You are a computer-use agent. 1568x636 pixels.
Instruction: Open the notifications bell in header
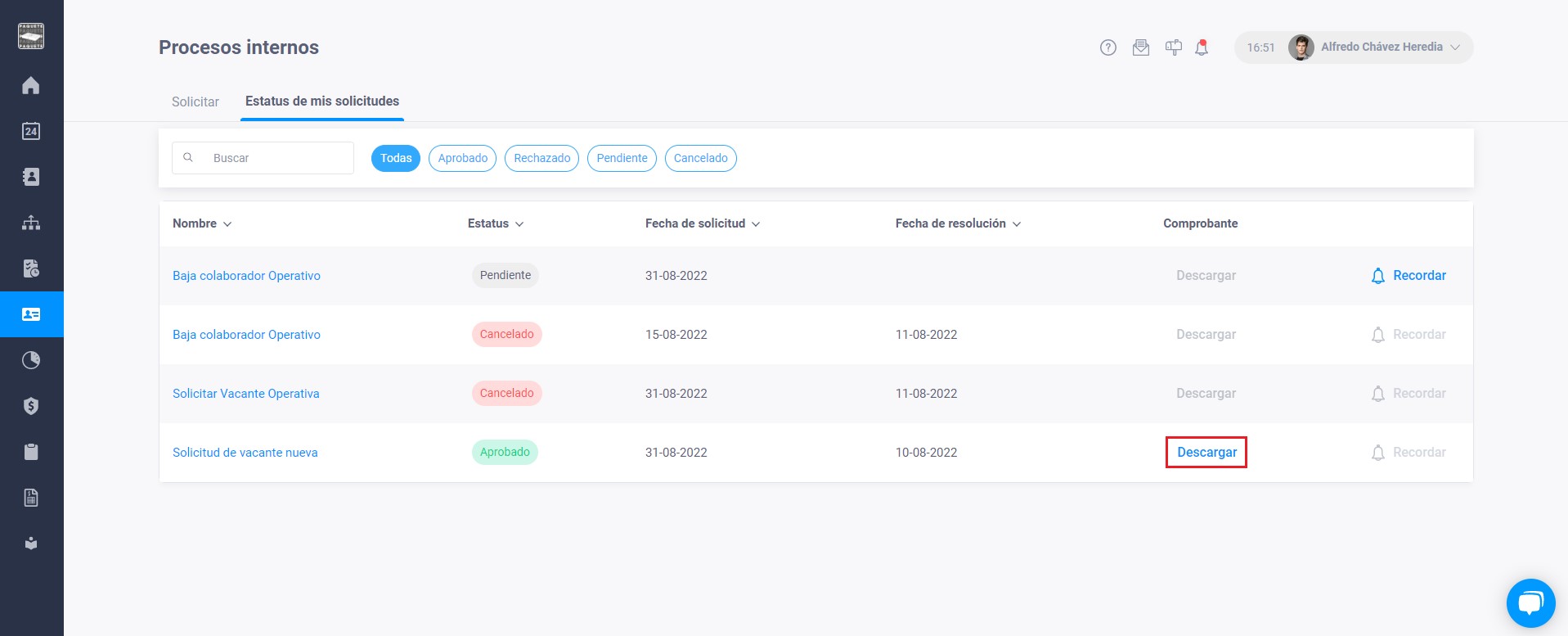coord(1202,47)
